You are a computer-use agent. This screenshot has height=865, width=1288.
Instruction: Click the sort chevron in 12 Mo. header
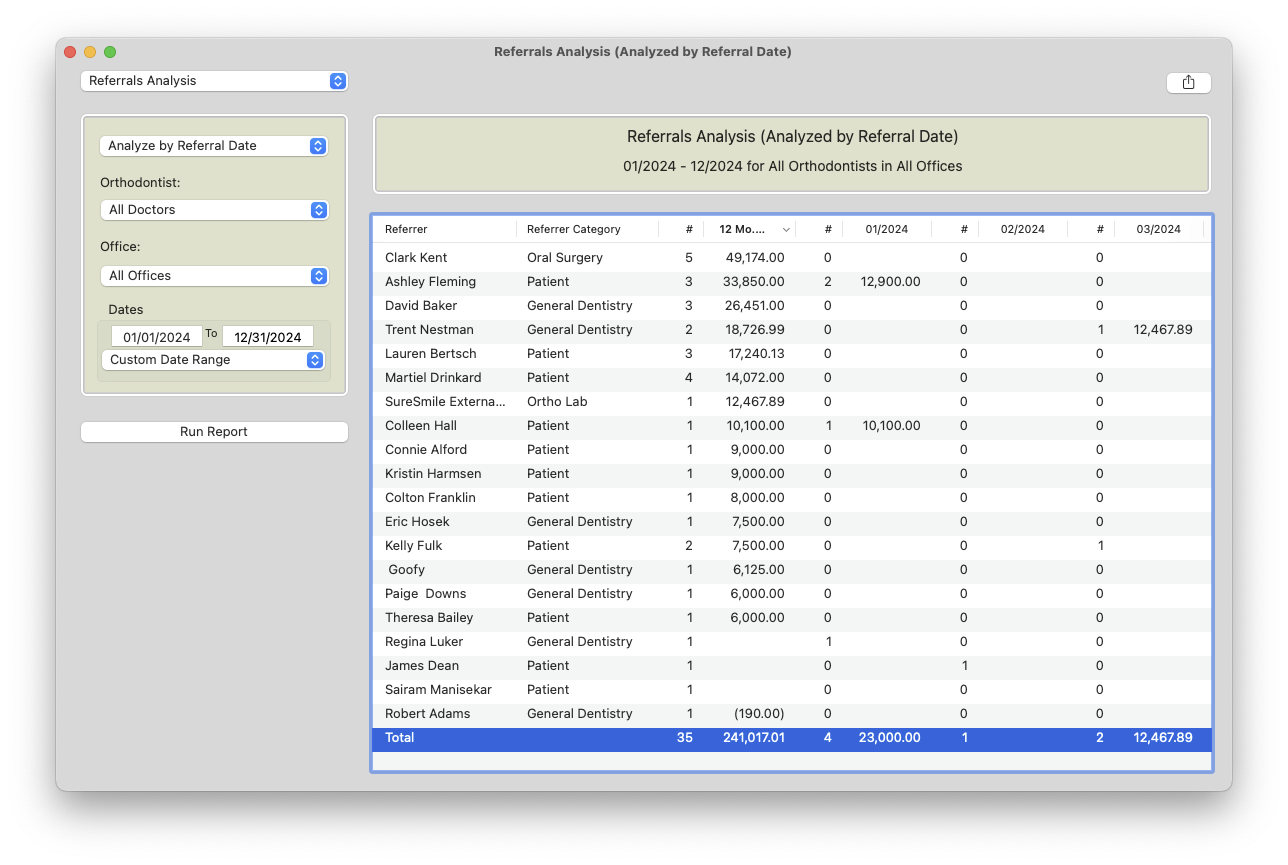[786, 230]
